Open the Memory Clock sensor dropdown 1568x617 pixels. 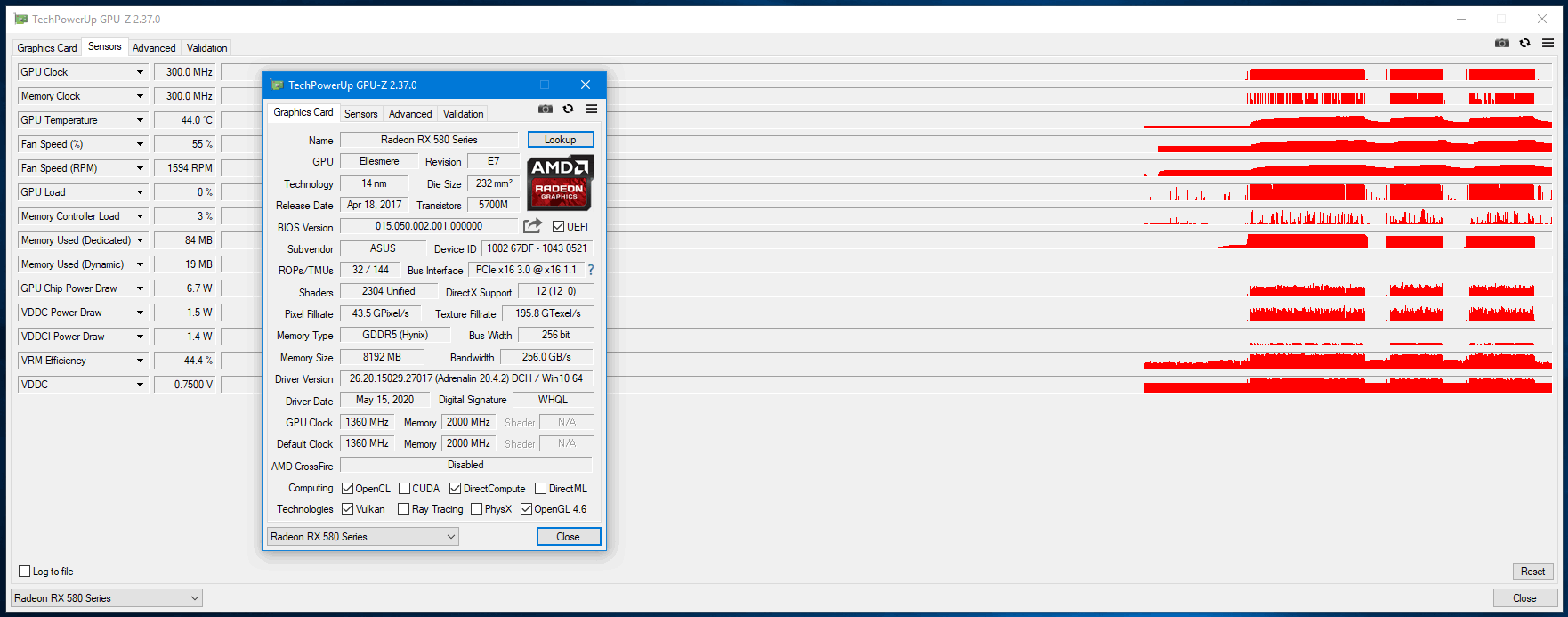tap(140, 96)
